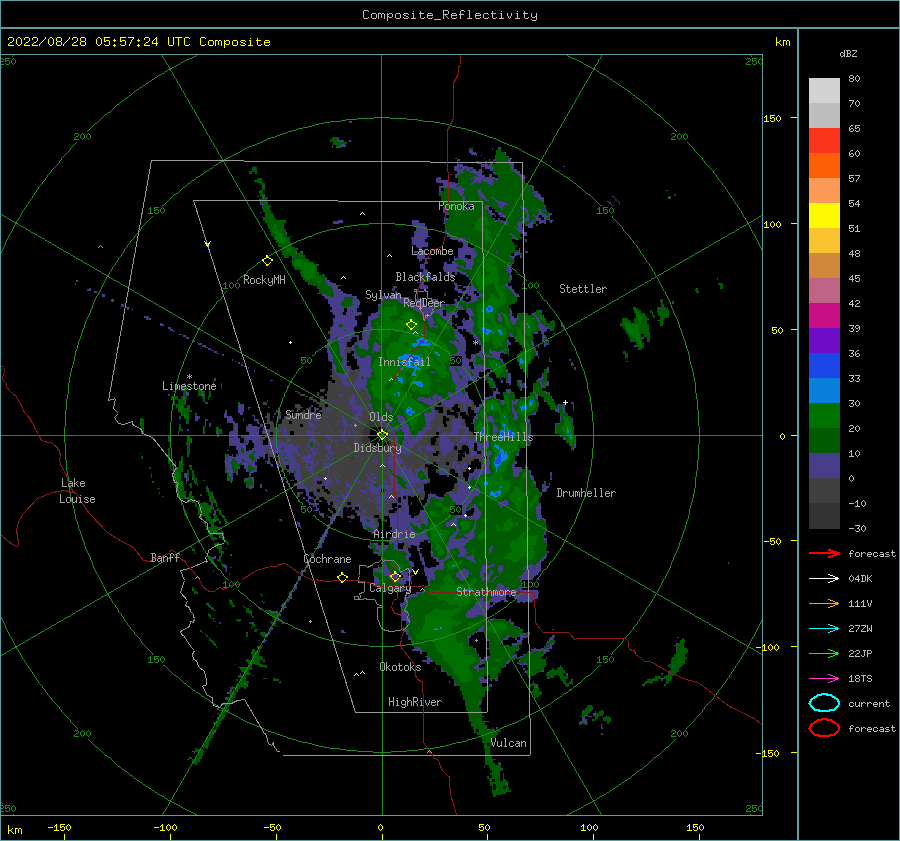Click the 18TS legend label
The image size is (900, 841).
[x=860, y=679]
